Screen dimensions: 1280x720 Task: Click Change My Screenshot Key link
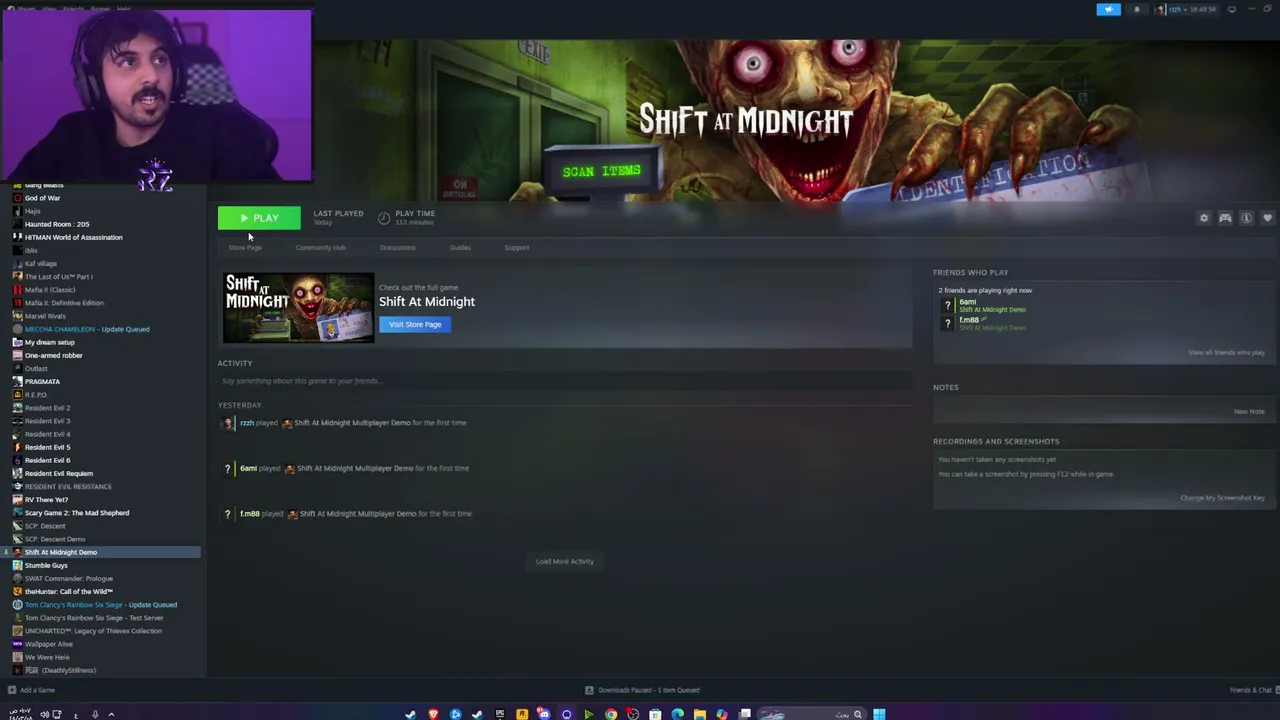click(x=1222, y=498)
